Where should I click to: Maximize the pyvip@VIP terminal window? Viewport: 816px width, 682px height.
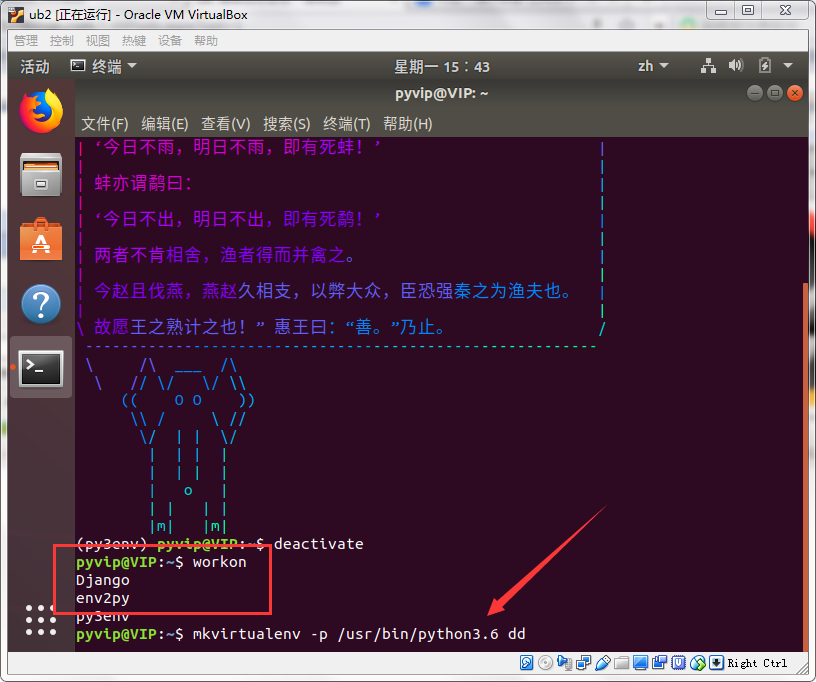tap(775, 93)
